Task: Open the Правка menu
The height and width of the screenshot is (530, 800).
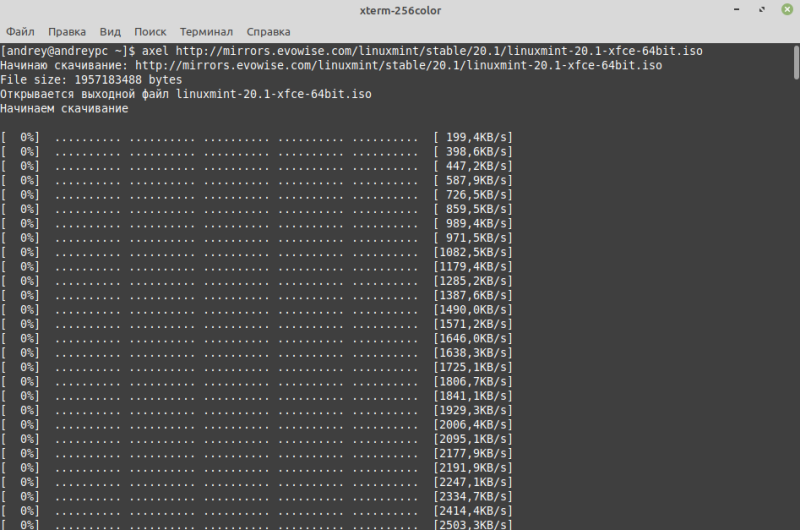Action: tap(67, 31)
